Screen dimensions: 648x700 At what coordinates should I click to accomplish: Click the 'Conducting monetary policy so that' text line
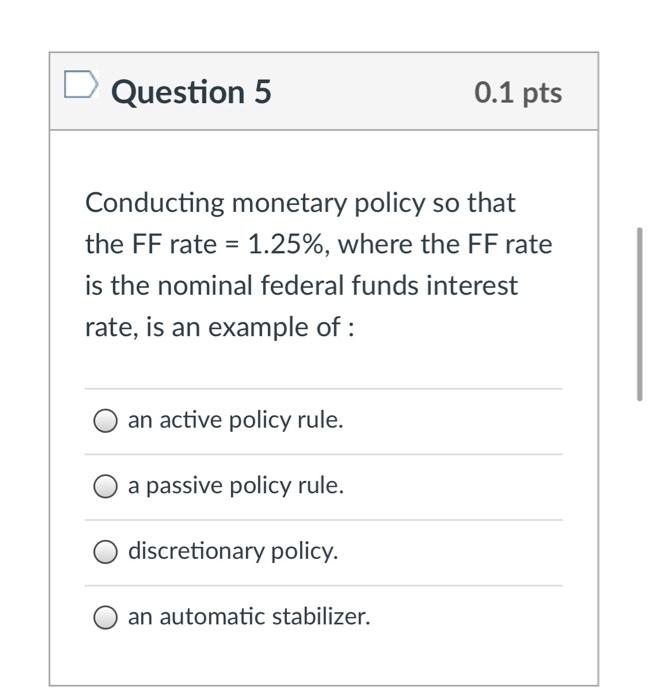300,203
